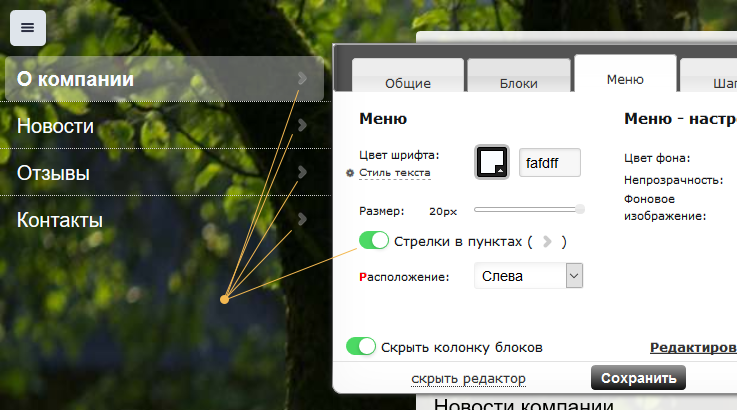
Task: Click the скрыть редактор link
Action: tap(468, 378)
